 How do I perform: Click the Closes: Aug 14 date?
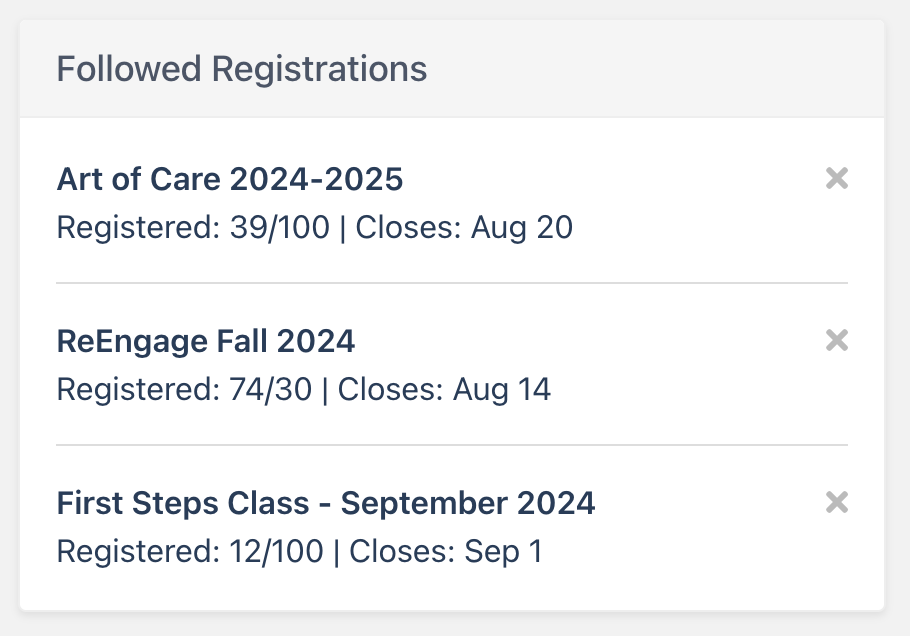click(444, 389)
